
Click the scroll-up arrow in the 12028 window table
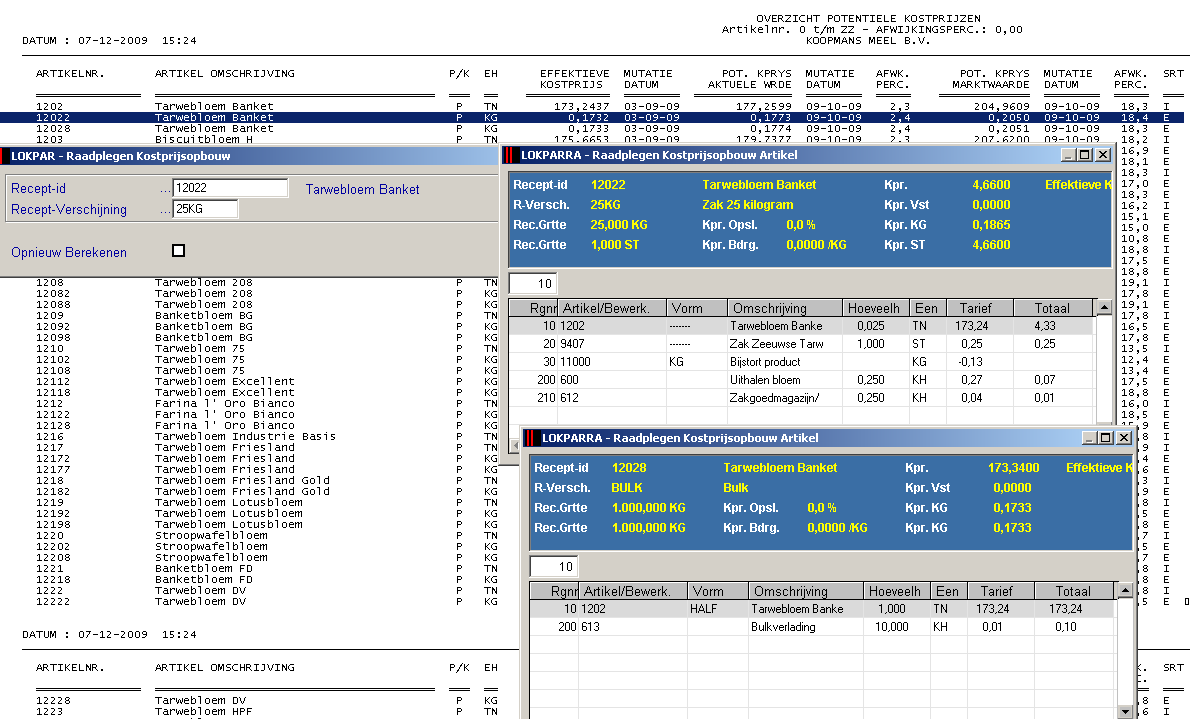click(1125, 591)
